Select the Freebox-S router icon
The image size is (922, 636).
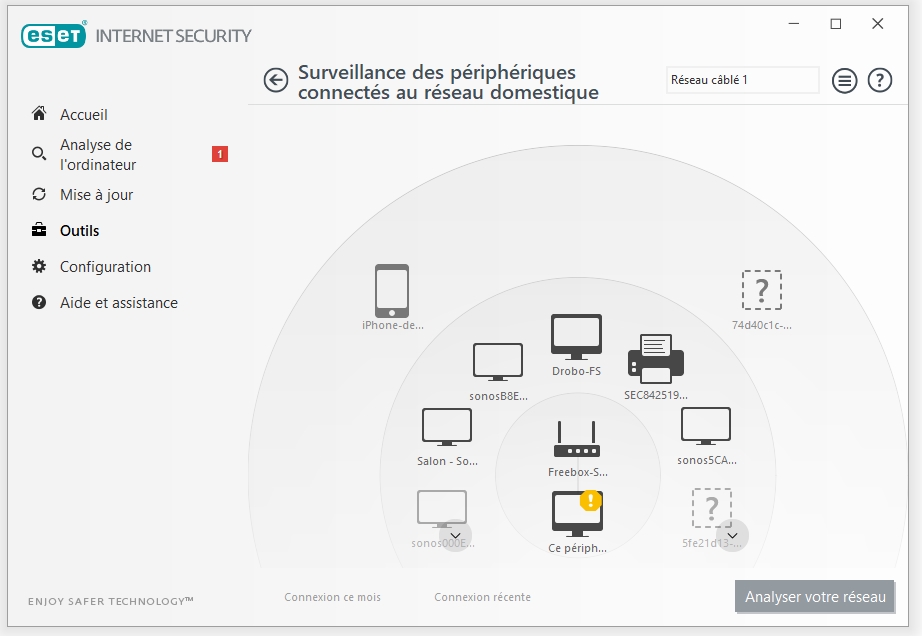pyautogui.click(x=577, y=439)
